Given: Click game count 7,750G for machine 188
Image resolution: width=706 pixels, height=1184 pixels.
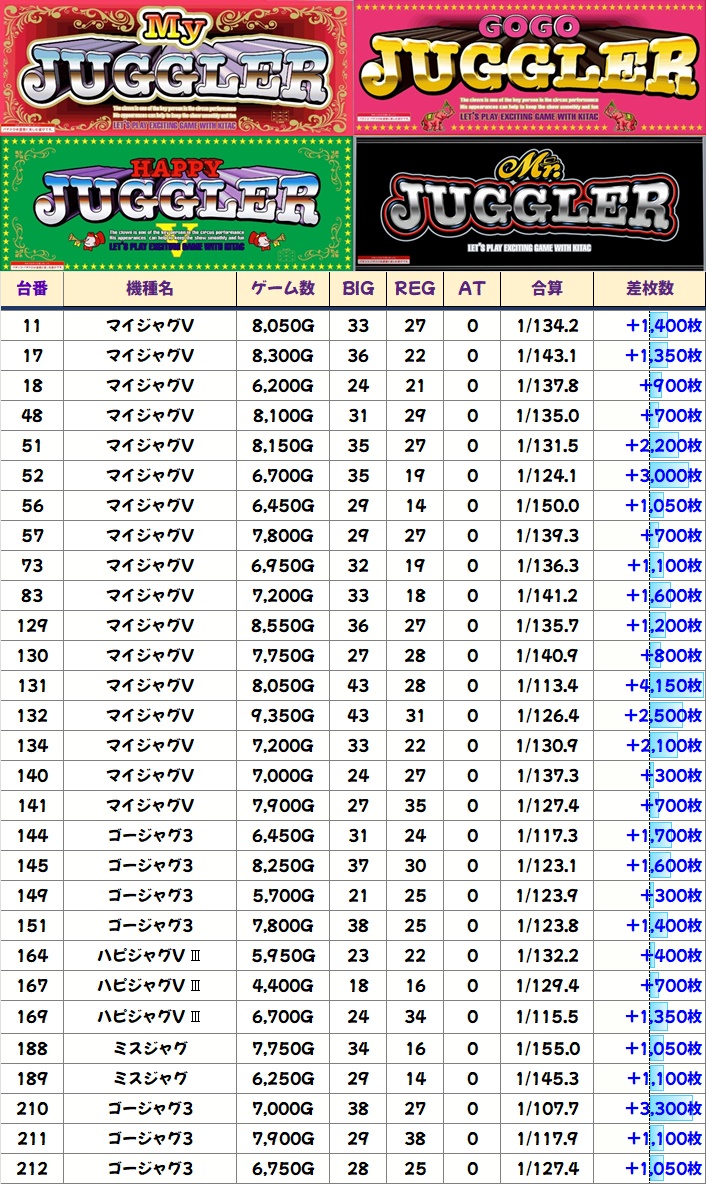Looking at the screenshot, I should click(283, 1049).
